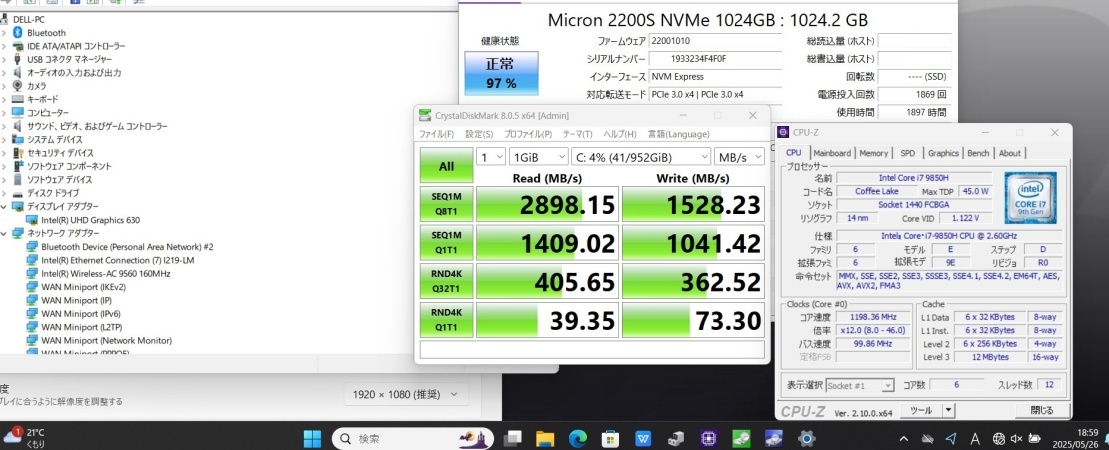
Task: Run the RND4K Q32T1 test
Action: 446,282
